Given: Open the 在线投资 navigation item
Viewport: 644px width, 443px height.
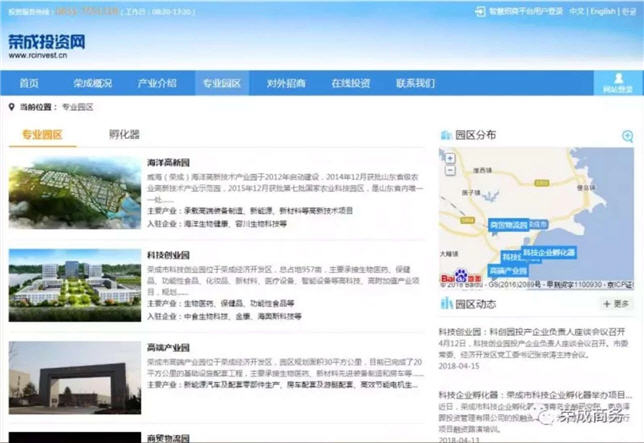Looking at the screenshot, I should pyautogui.click(x=351, y=83).
